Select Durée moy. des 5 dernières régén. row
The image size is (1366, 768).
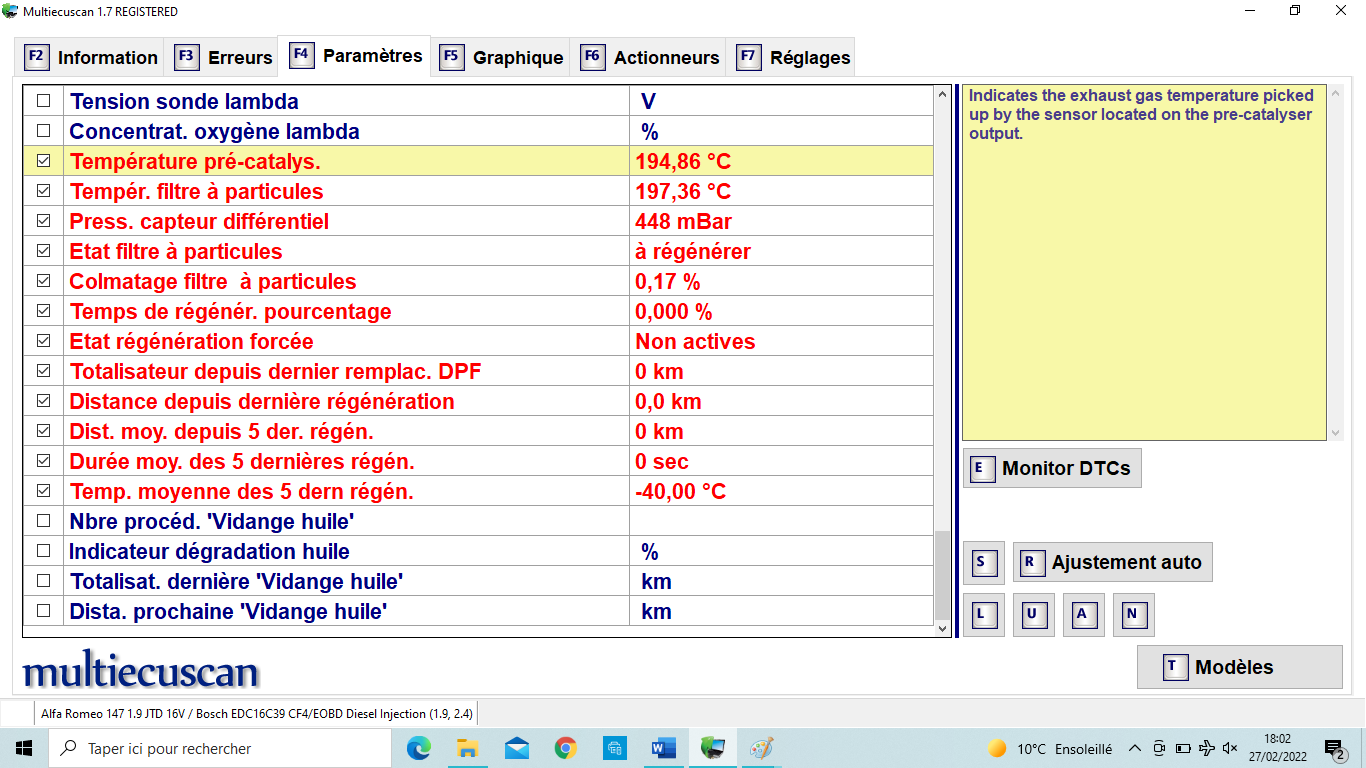(x=478, y=461)
